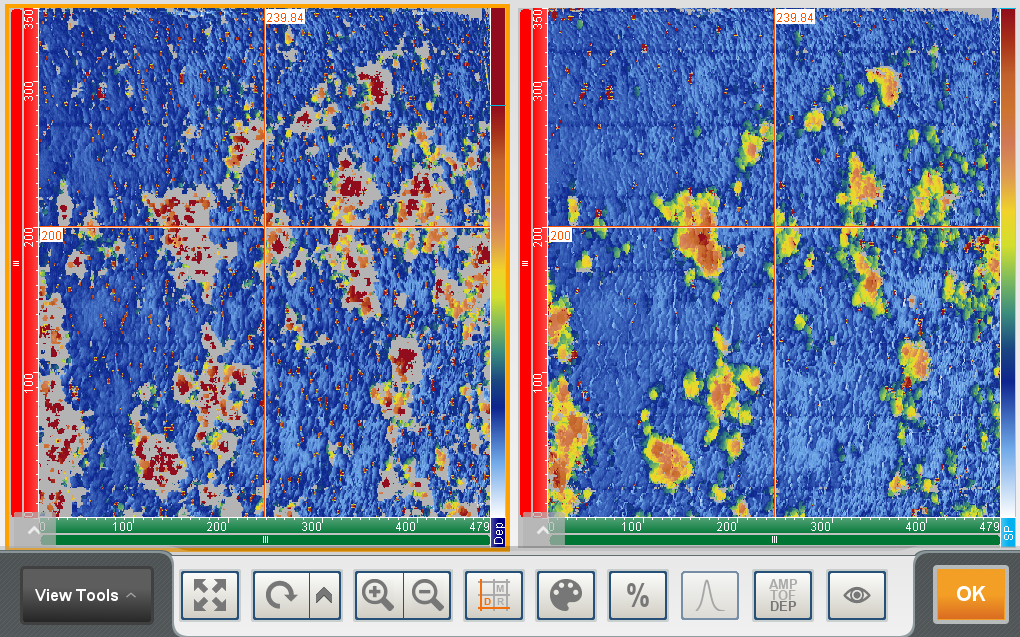Toggle display options with the eye icon
This screenshot has height=637, width=1020.
(x=856, y=594)
